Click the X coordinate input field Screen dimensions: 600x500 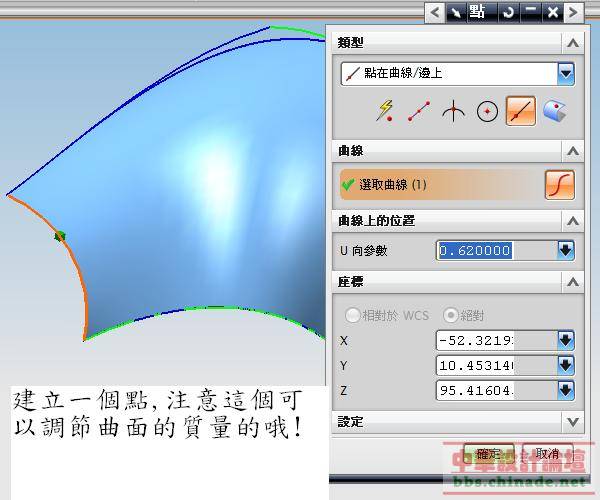coord(497,340)
